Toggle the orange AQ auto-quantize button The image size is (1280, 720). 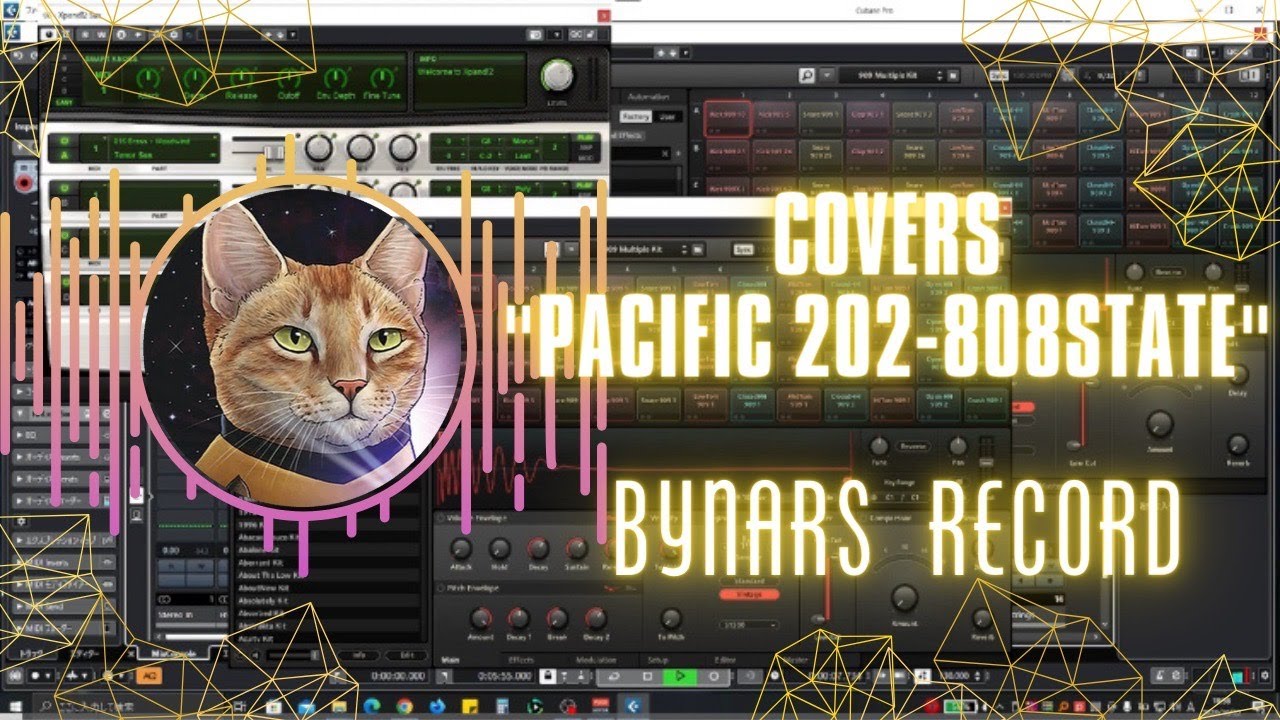pos(149,676)
